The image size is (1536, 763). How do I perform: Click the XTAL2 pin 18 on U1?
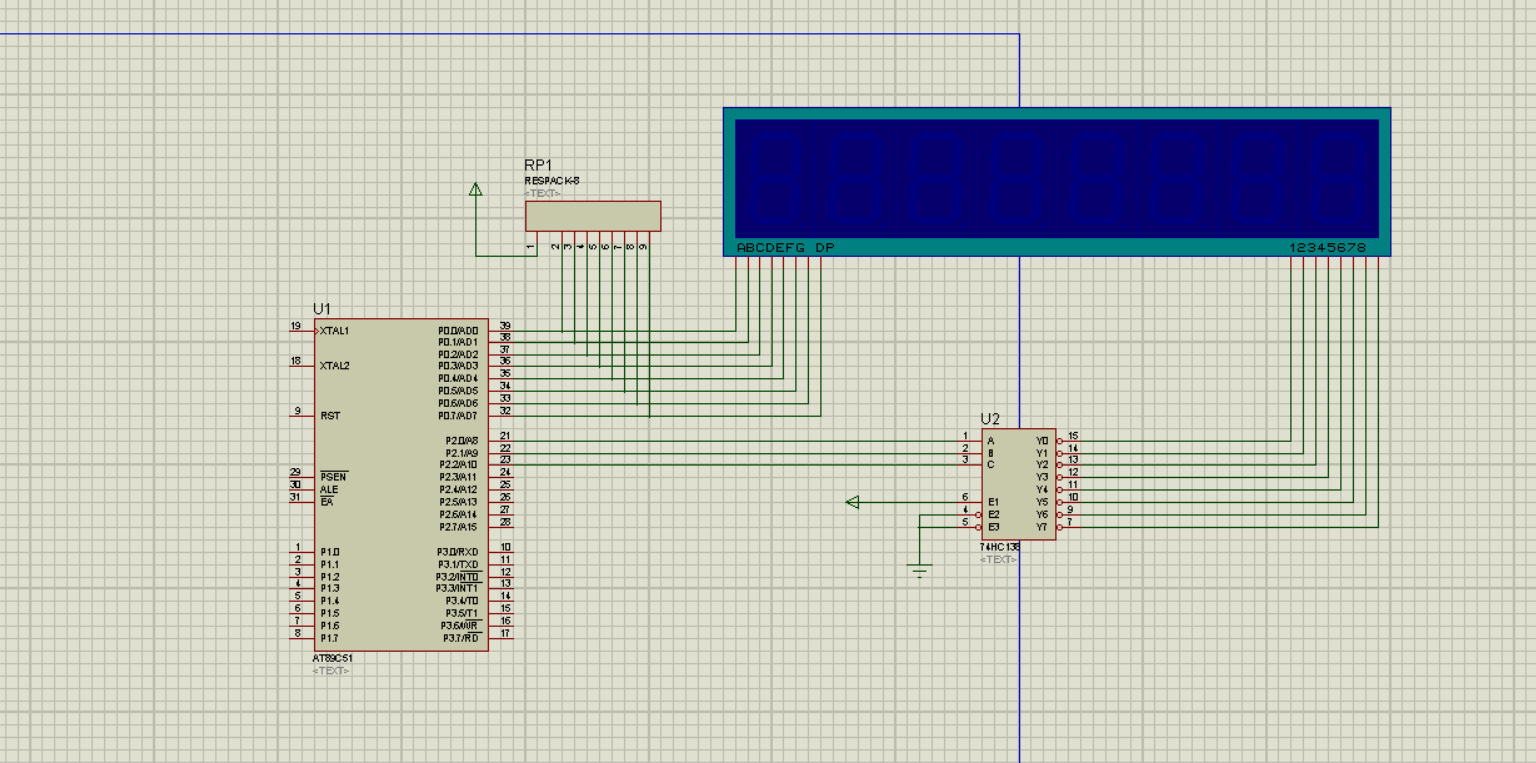click(x=303, y=365)
